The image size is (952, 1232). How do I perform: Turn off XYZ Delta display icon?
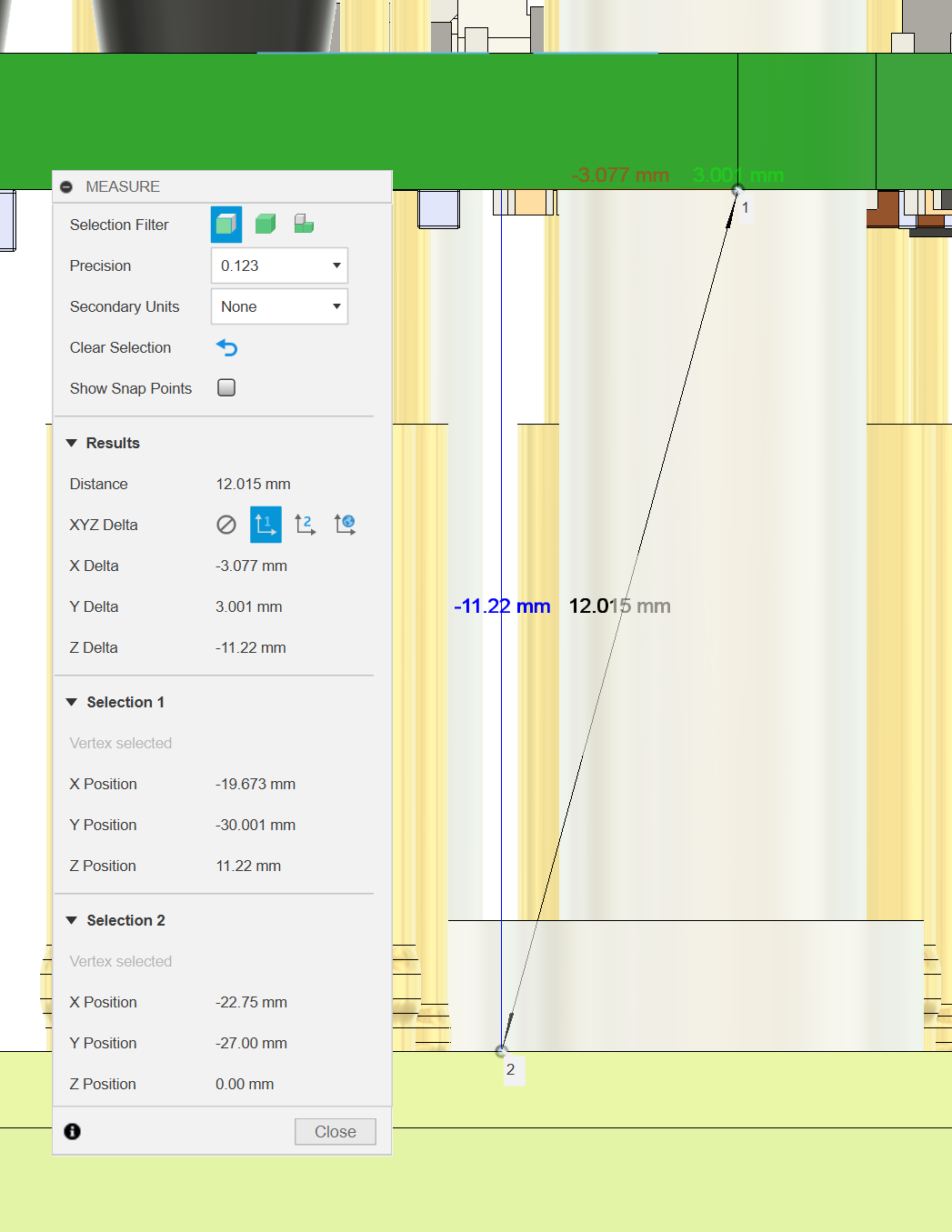(x=226, y=525)
